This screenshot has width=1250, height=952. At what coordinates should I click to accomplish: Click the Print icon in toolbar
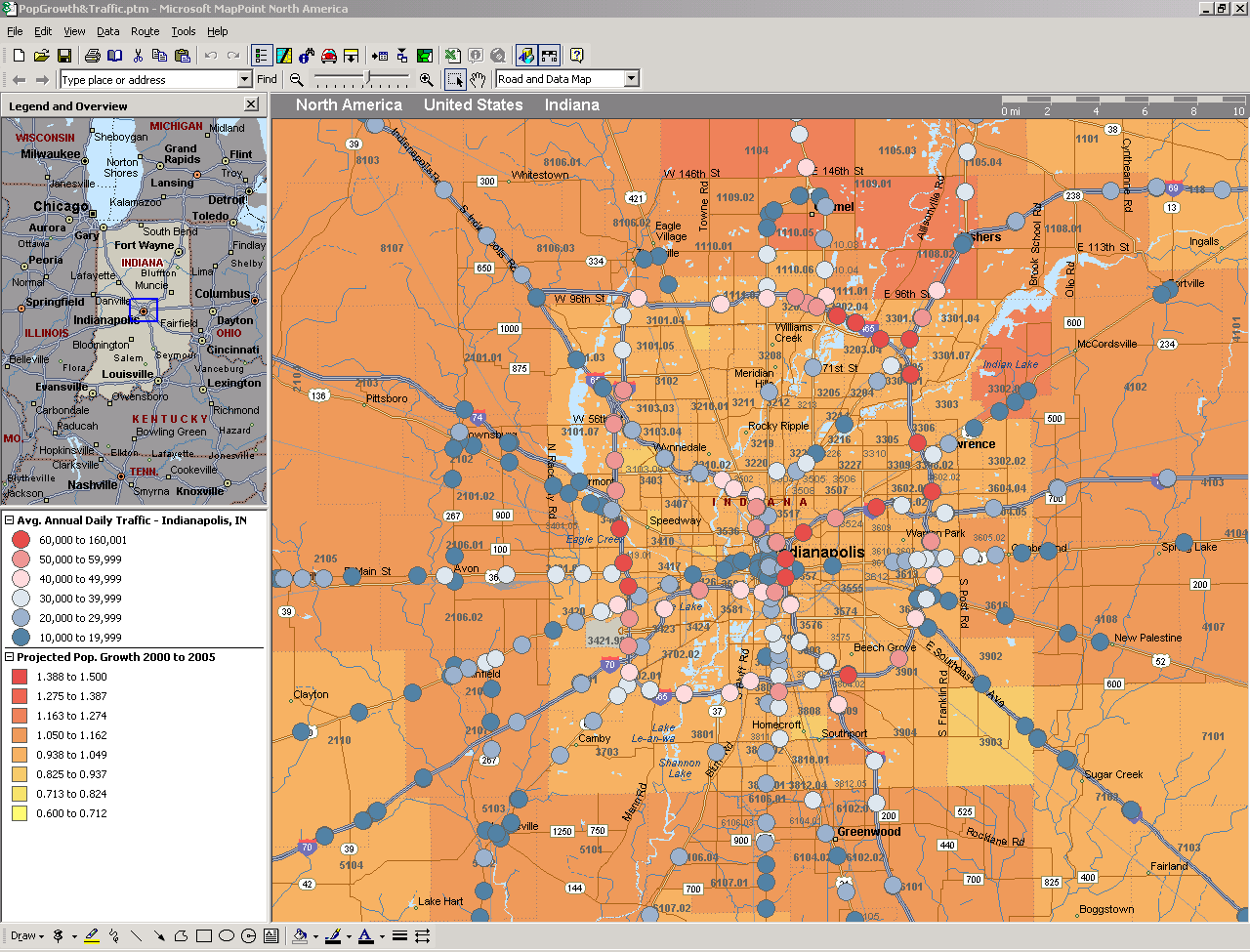[x=93, y=56]
